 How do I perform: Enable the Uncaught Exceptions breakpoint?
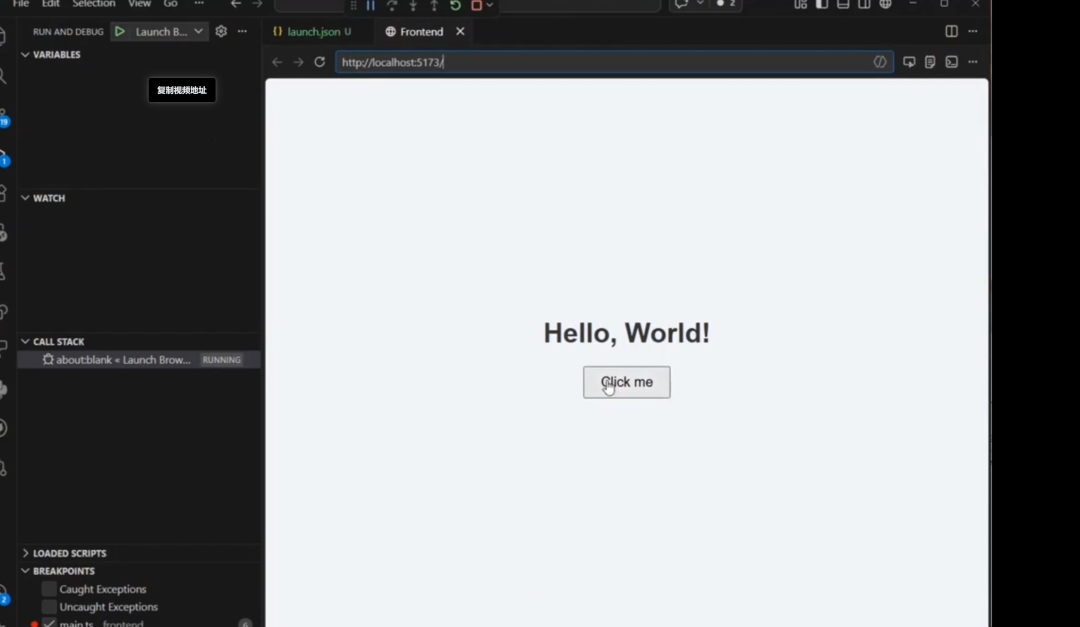[49, 607]
